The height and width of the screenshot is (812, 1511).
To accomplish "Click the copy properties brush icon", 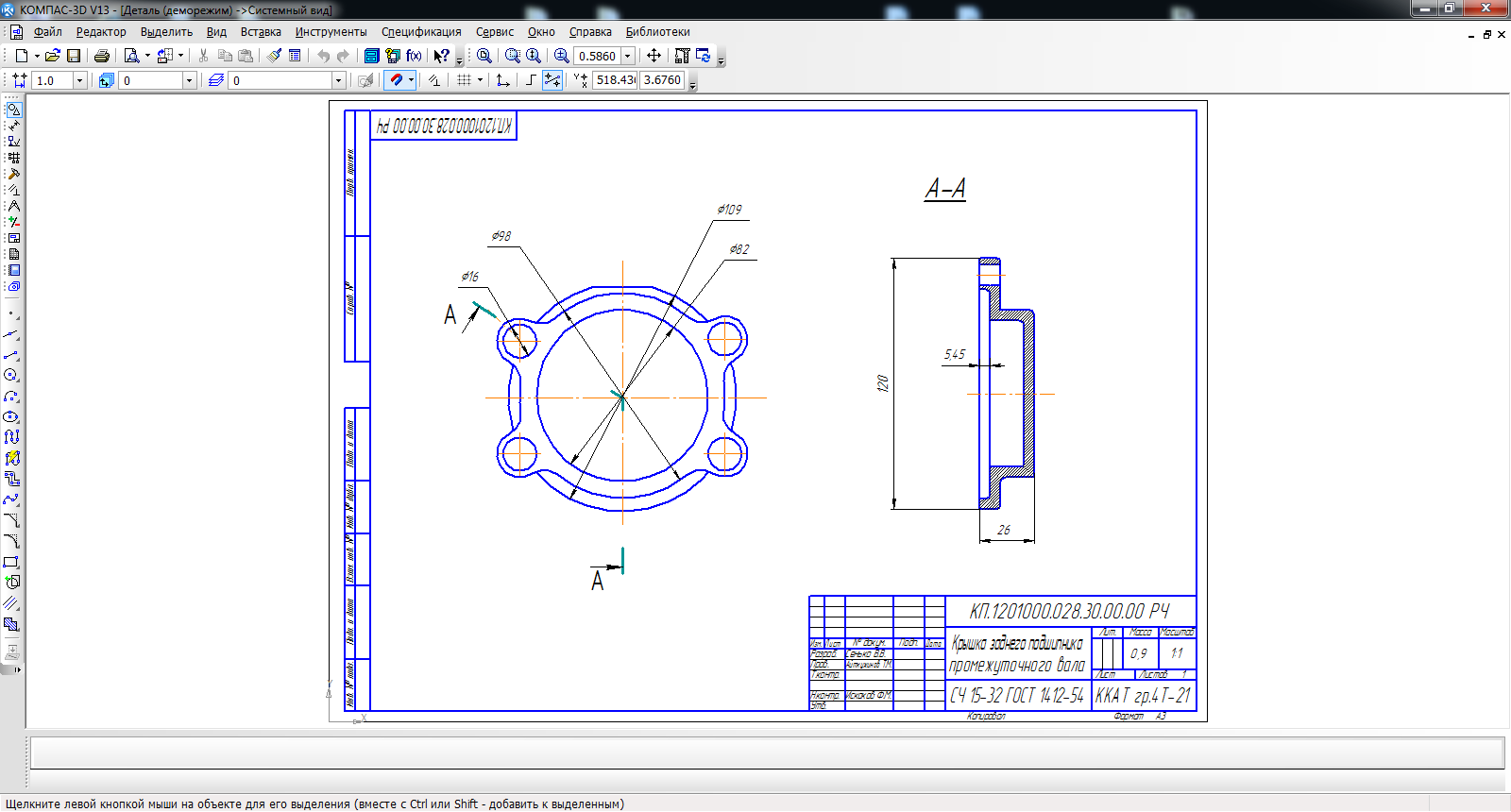I will [274, 56].
